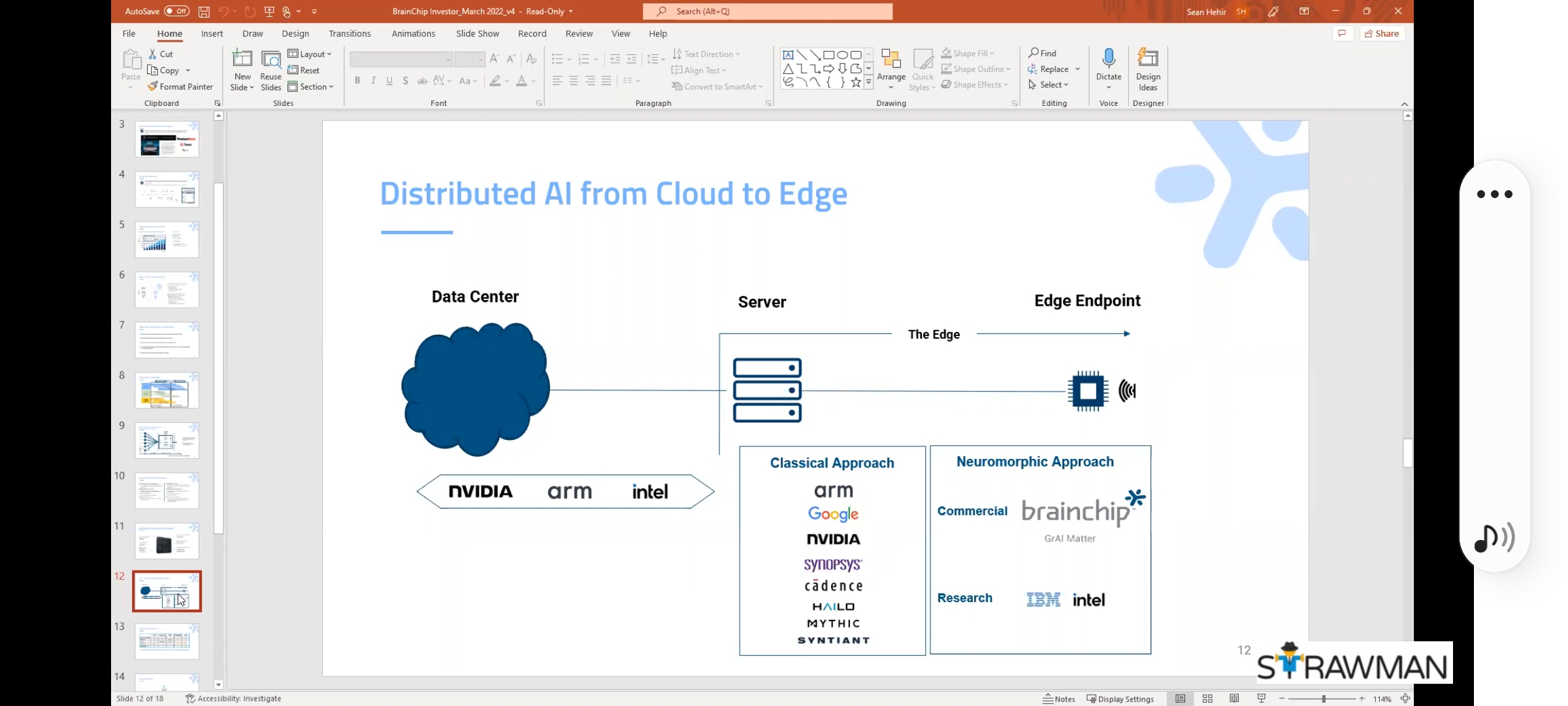Click the Bullets list icon
1568x706 pixels.
557,59
